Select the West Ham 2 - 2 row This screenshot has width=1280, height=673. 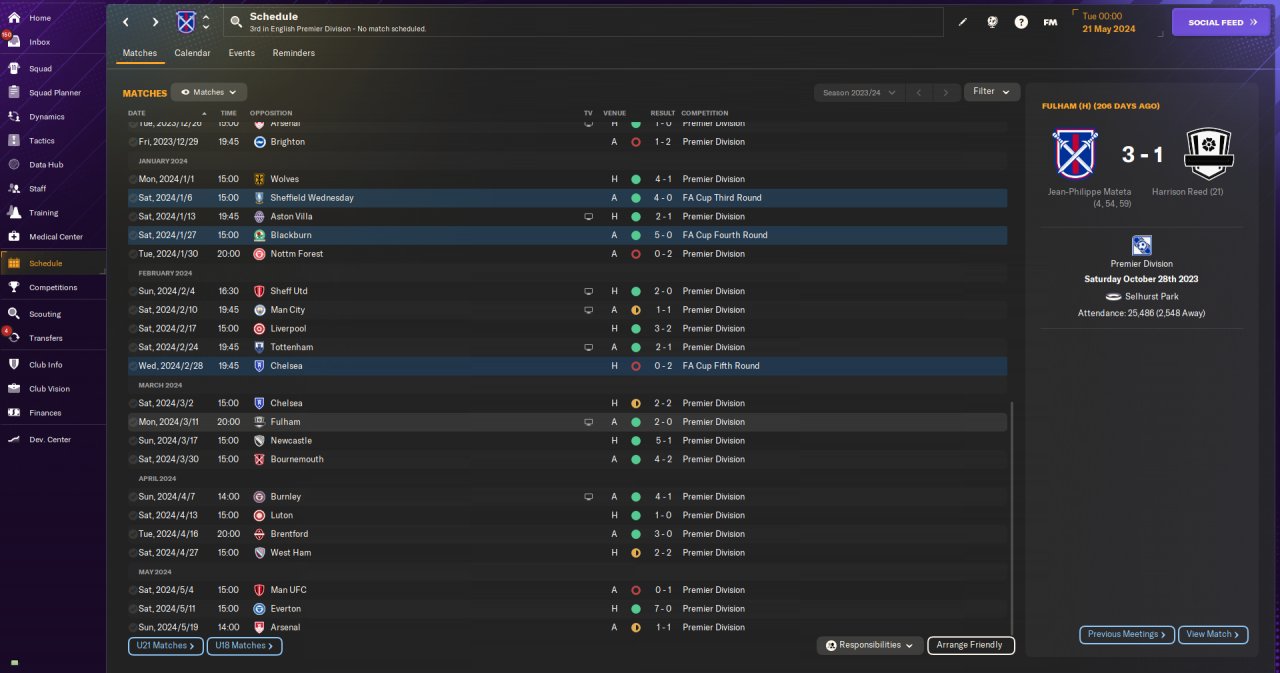pos(567,552)
